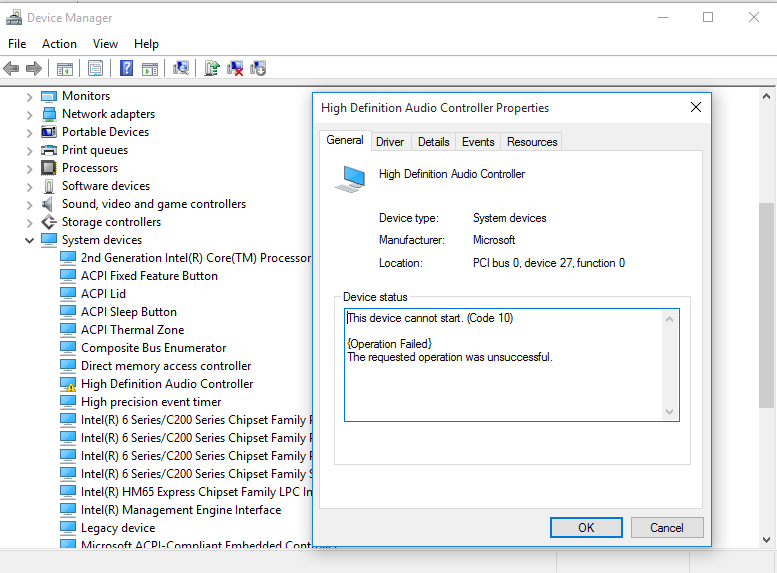This screenshot has height=573, width=777.
Task: Open the File menu
Action: point(17,44)
